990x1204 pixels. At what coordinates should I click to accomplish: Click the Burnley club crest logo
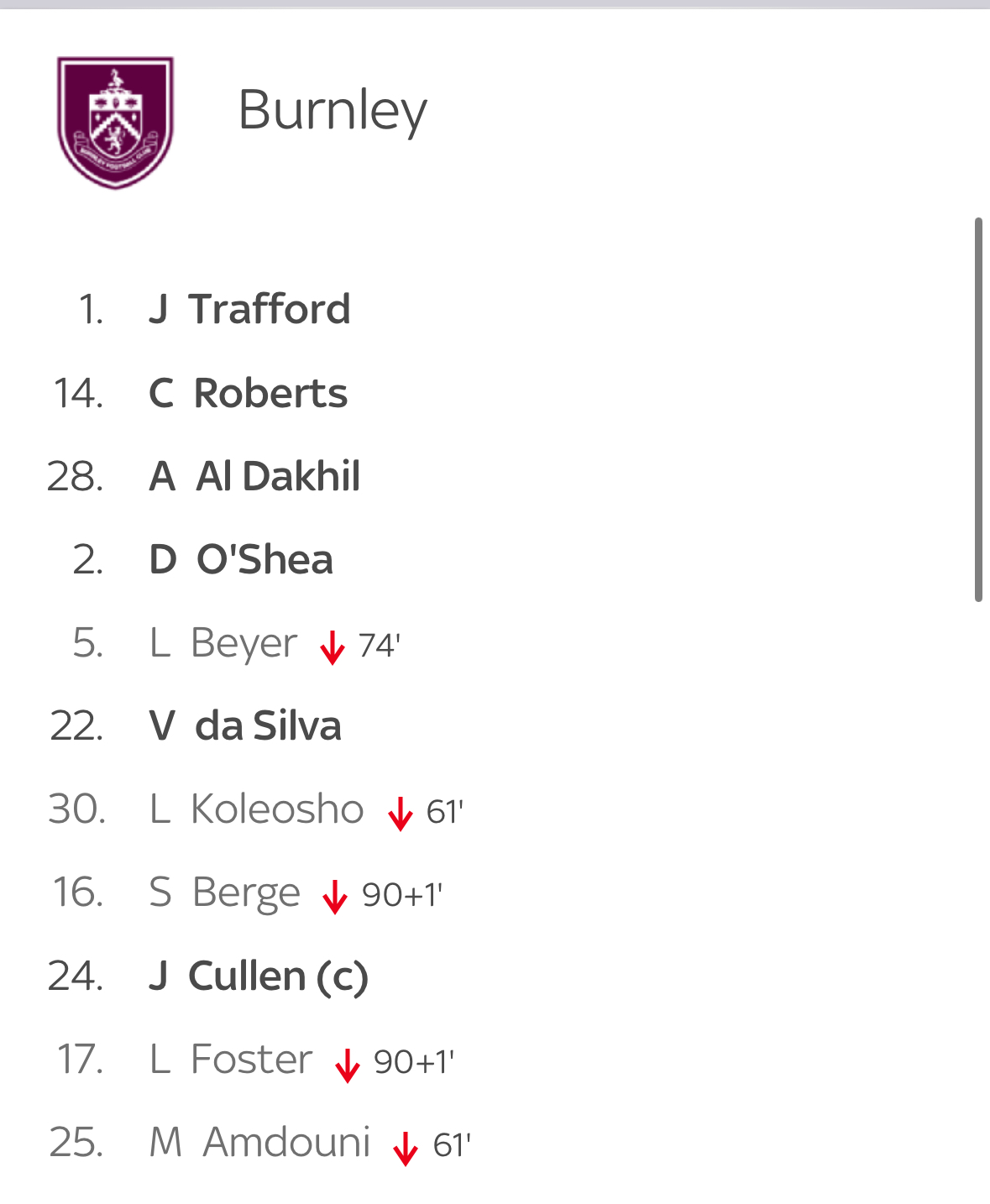pos(115,122)
